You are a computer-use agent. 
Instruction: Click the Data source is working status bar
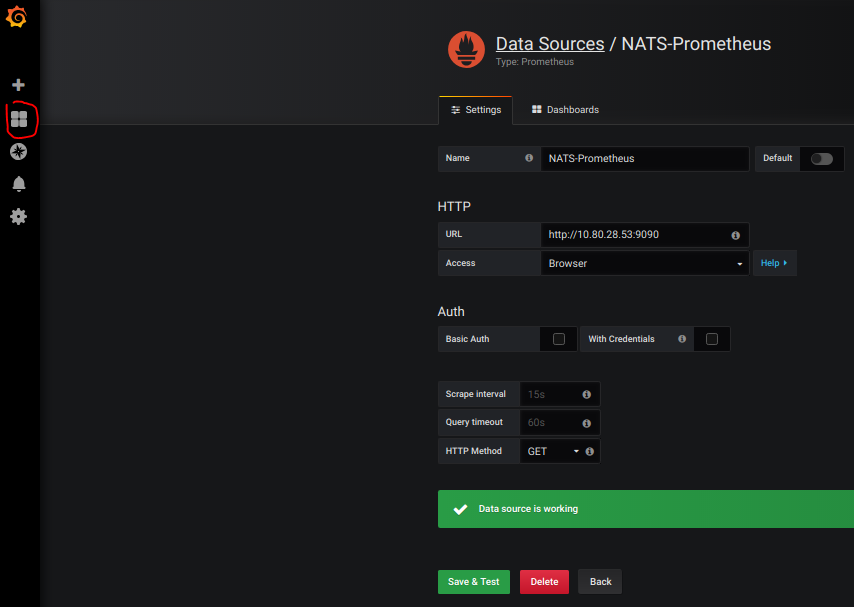645,509
